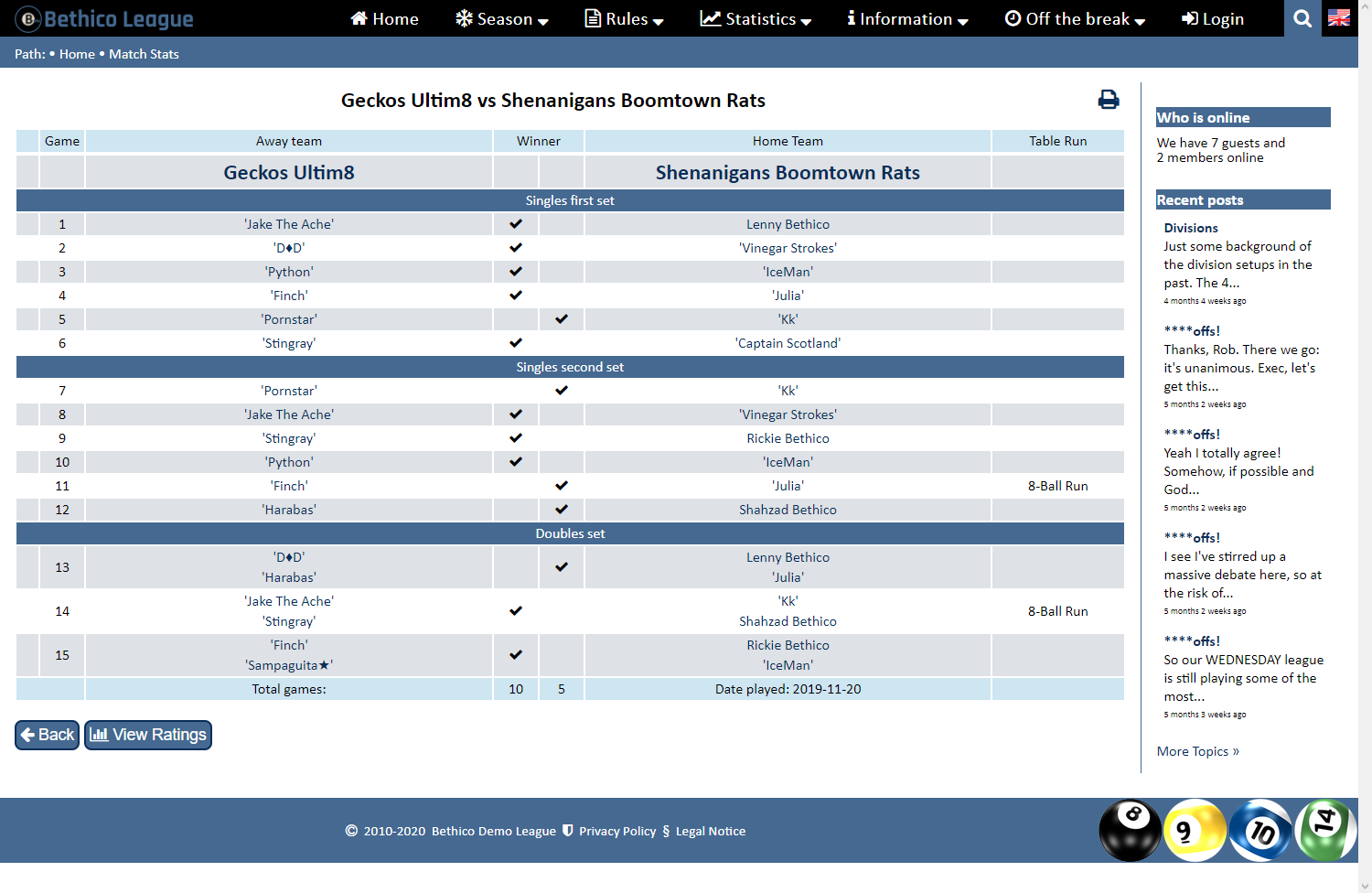
Task: Open the More Topics link
Action: pyautogui.click(x=1197, y=751)
